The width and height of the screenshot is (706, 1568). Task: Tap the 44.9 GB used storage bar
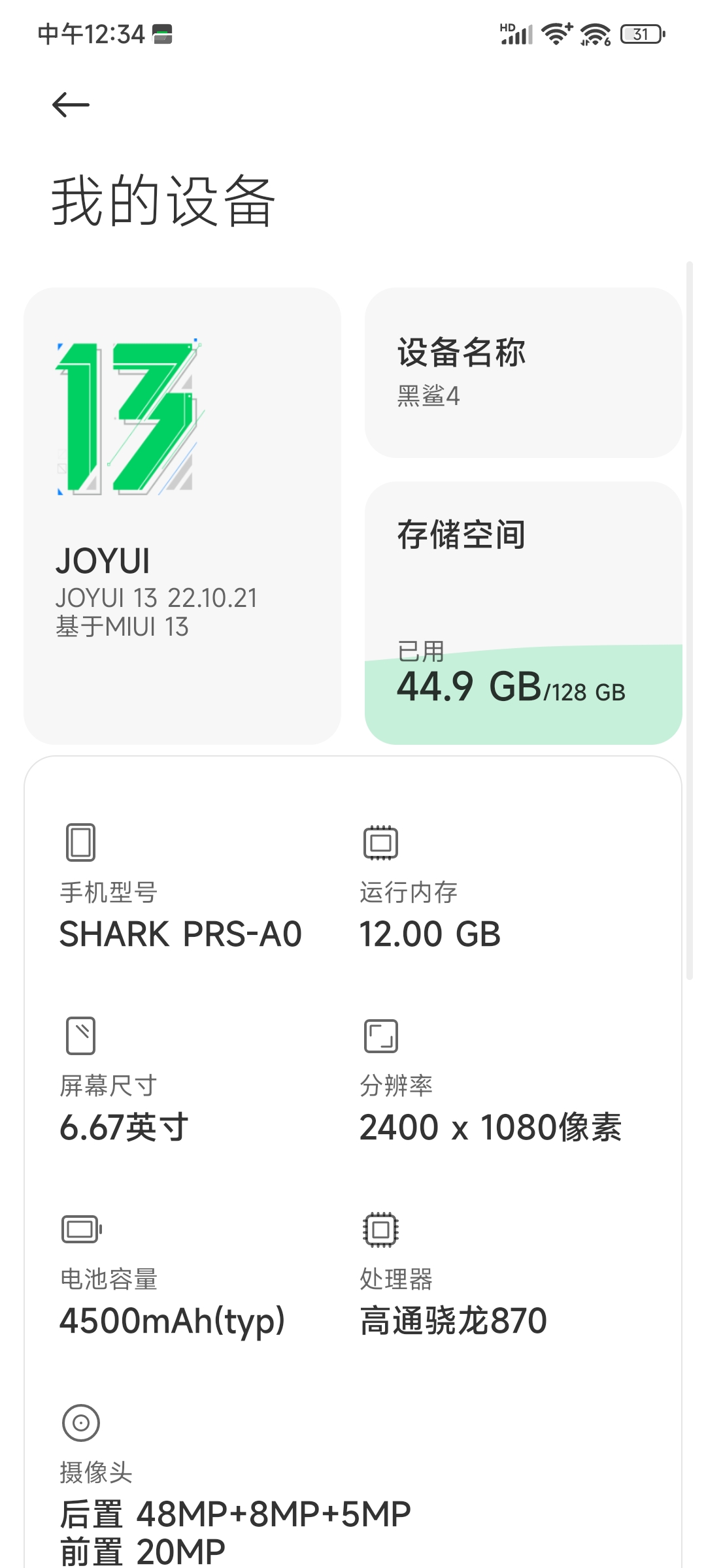(x=524, y=694)
